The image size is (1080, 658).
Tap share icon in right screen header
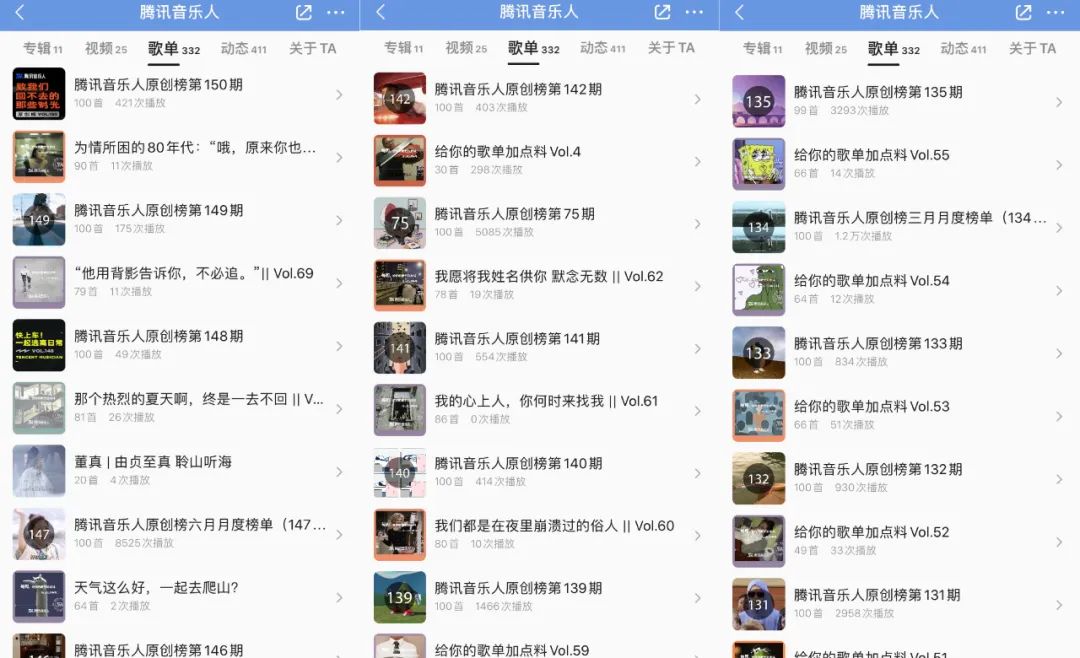point(1024,12)
